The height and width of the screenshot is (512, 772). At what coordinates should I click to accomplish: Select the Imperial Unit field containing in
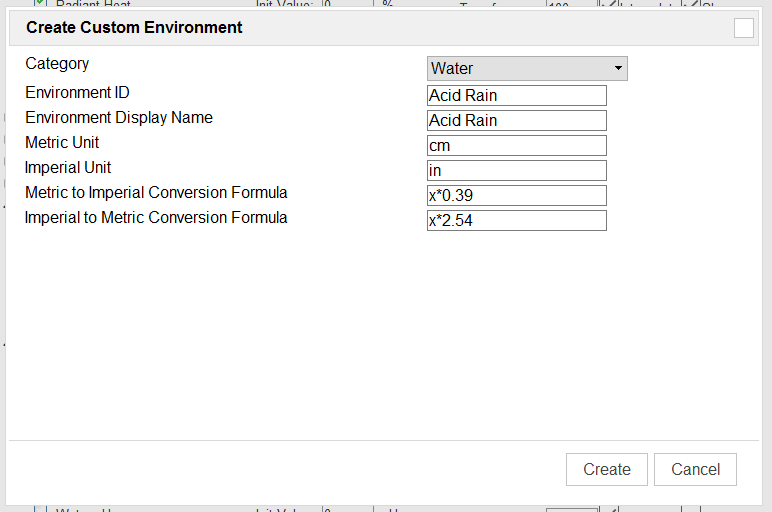tap(516, 171)
